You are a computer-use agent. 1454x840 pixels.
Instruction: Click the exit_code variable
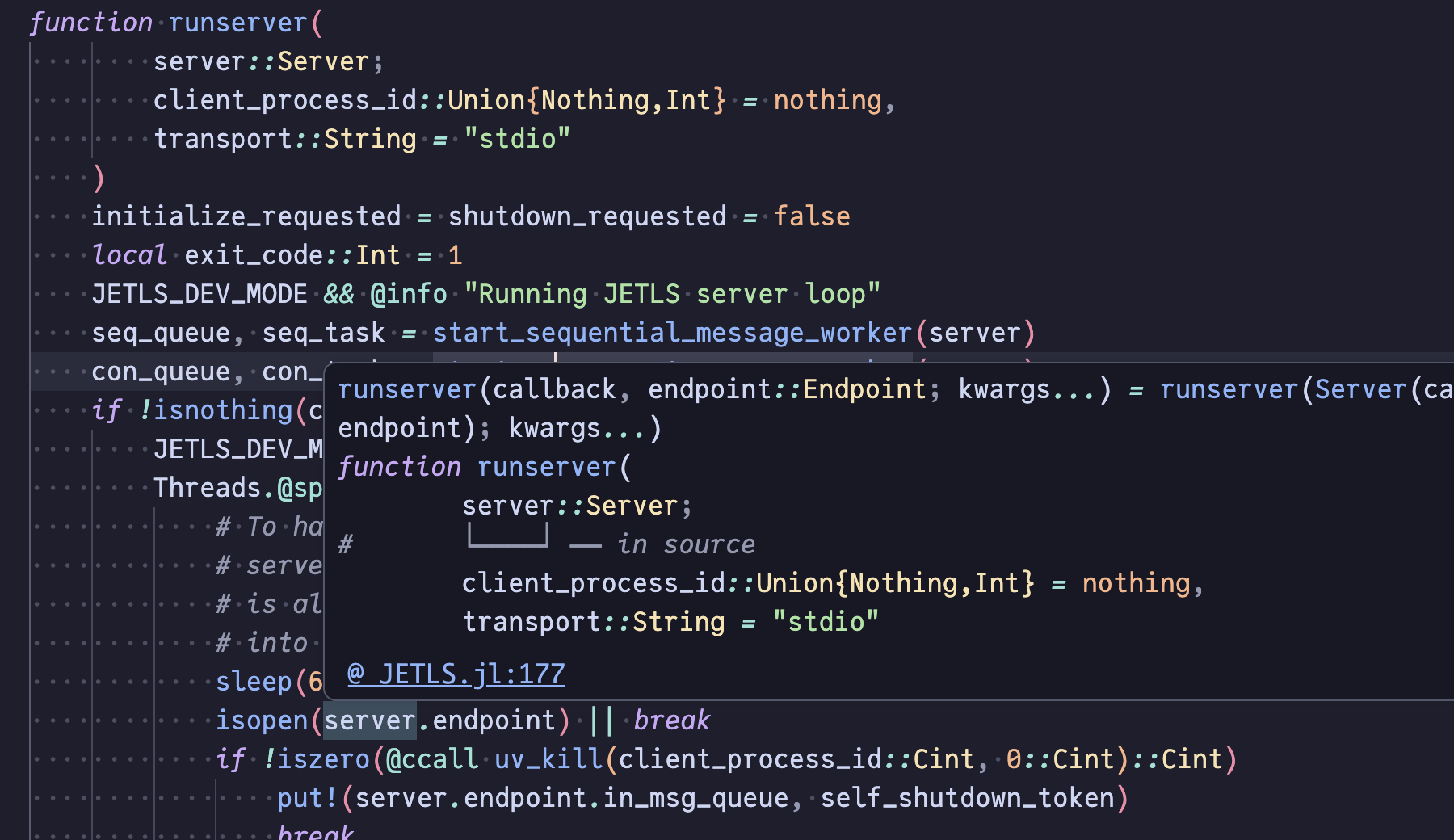coord(254,255)
